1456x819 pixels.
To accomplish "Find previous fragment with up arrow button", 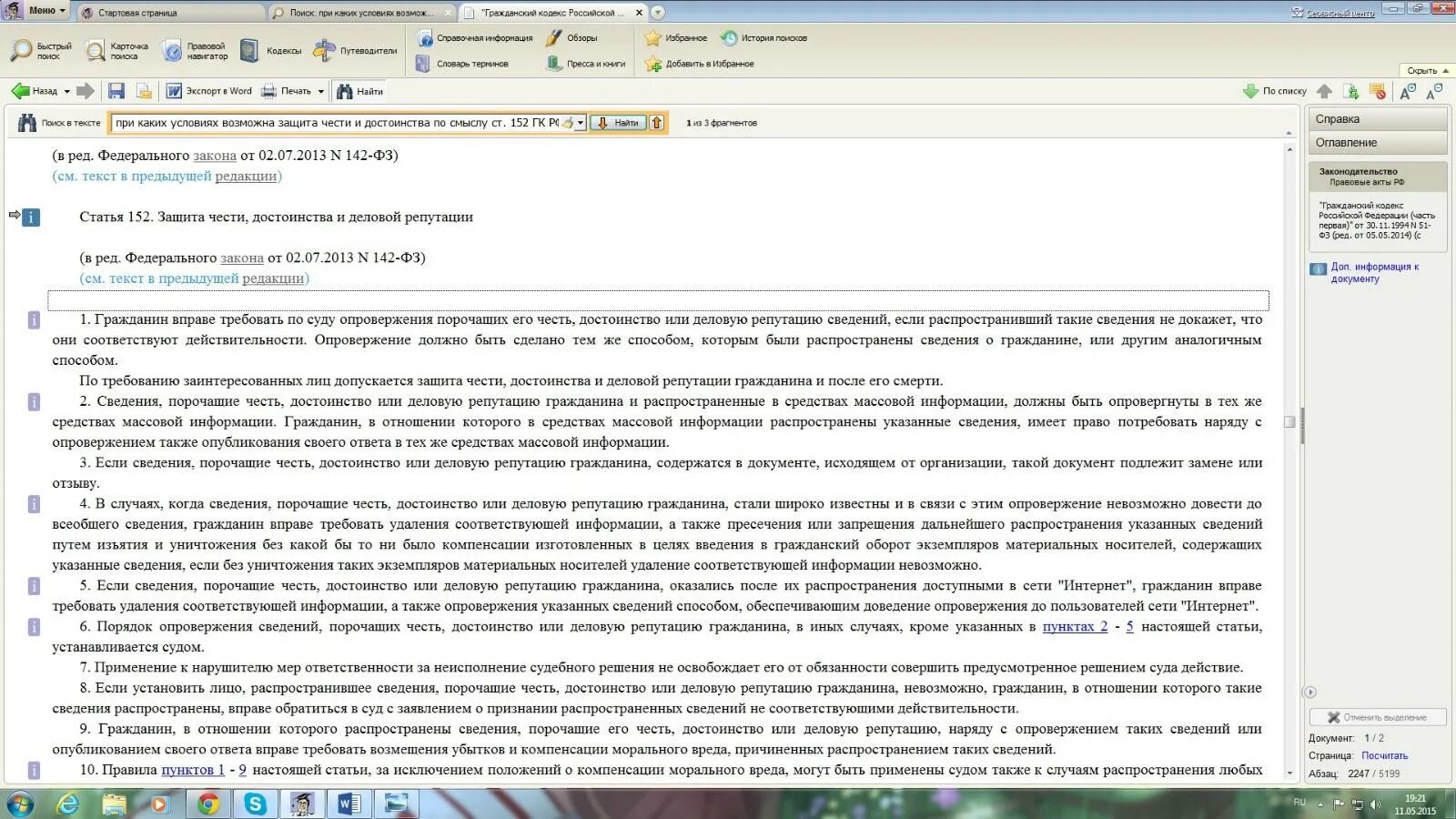I will coord(657,123).
